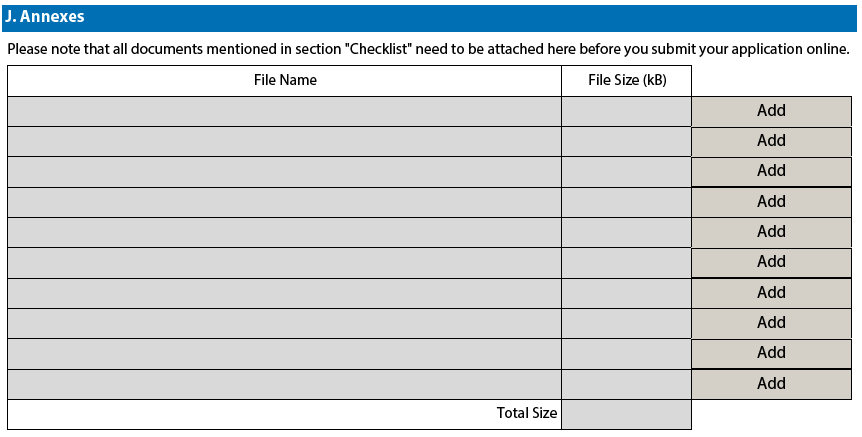
Task: Select the first File Name field
Action: (284, 111)
